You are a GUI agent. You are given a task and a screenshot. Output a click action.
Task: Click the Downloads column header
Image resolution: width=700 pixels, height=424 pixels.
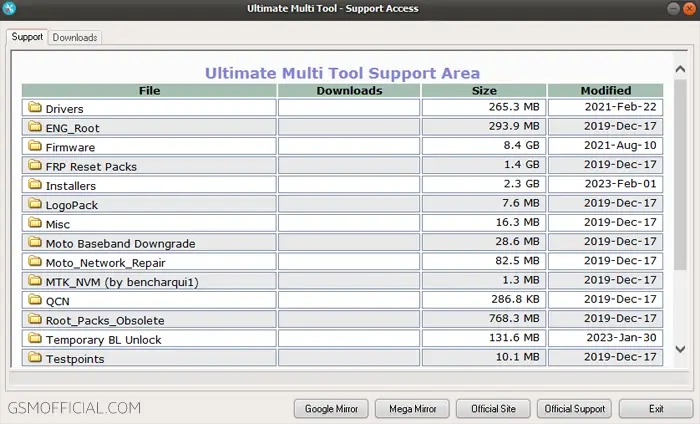(349, 91)
